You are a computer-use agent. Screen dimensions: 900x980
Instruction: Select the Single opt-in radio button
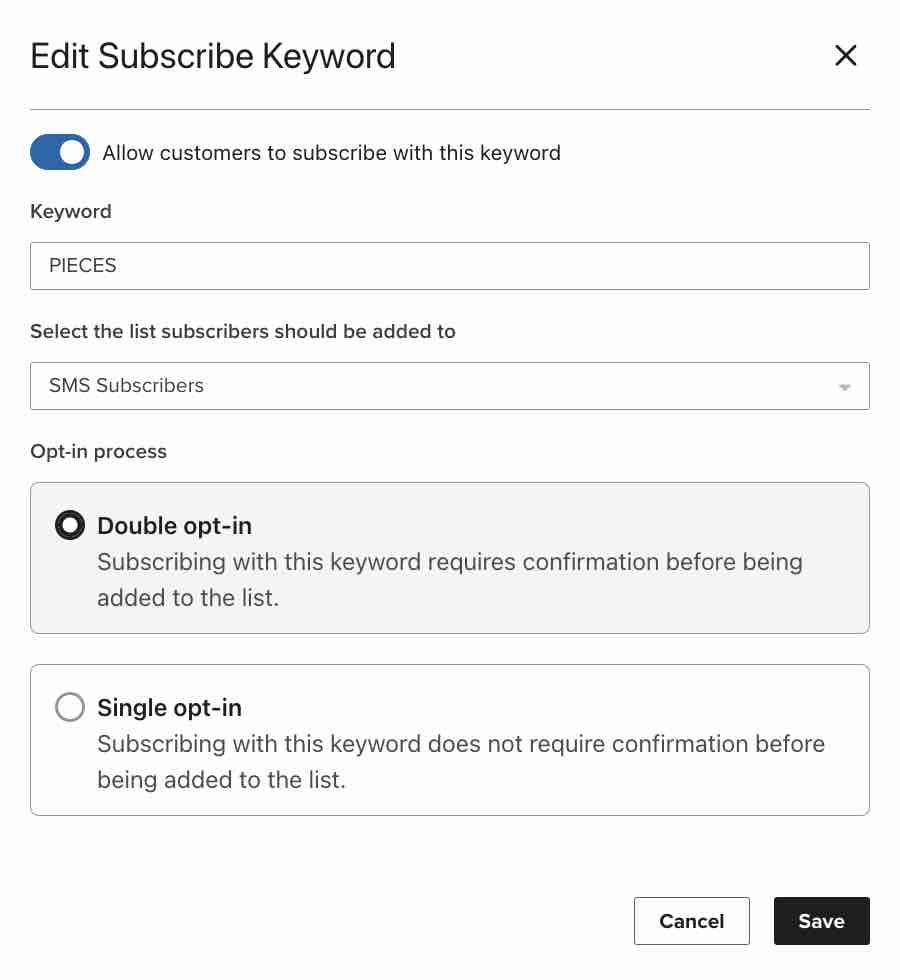click(70, 707)
